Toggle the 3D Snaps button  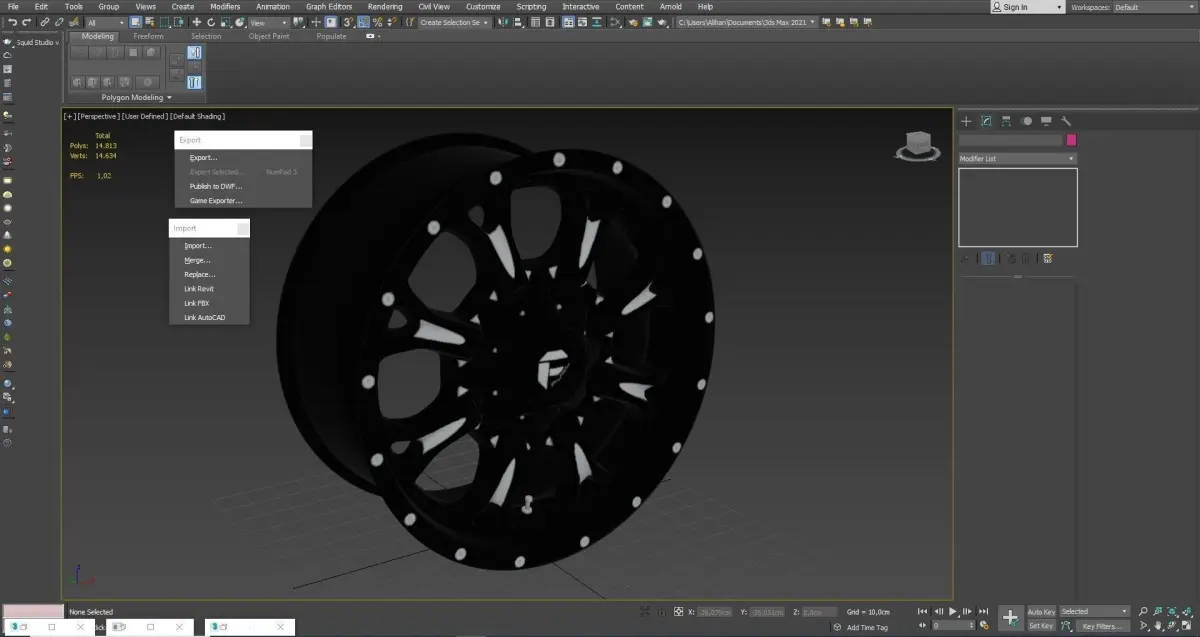click(x=349, y=22)
